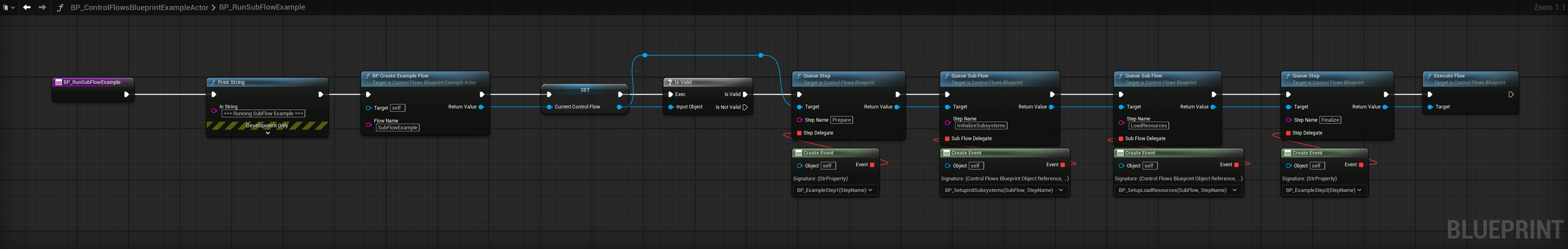The image size is (1568, 249).
Task: Open the bookmarks dropdown in top-left corner
Action: click(8, 8)
